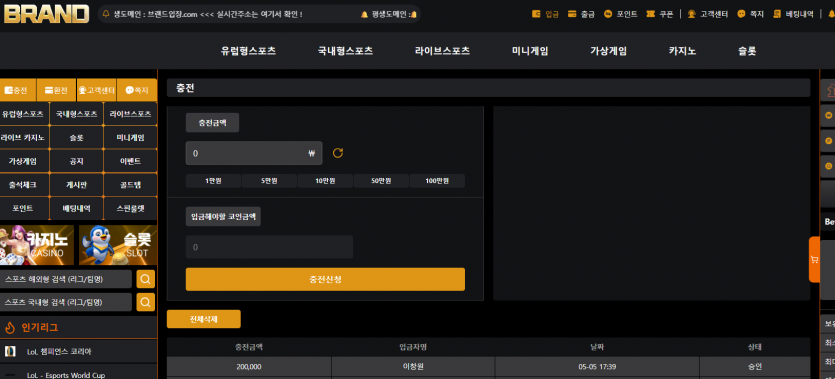The image size is (835, 379).
Task: Go to 미니게임 in main navigation
Action: coord(530,51)
